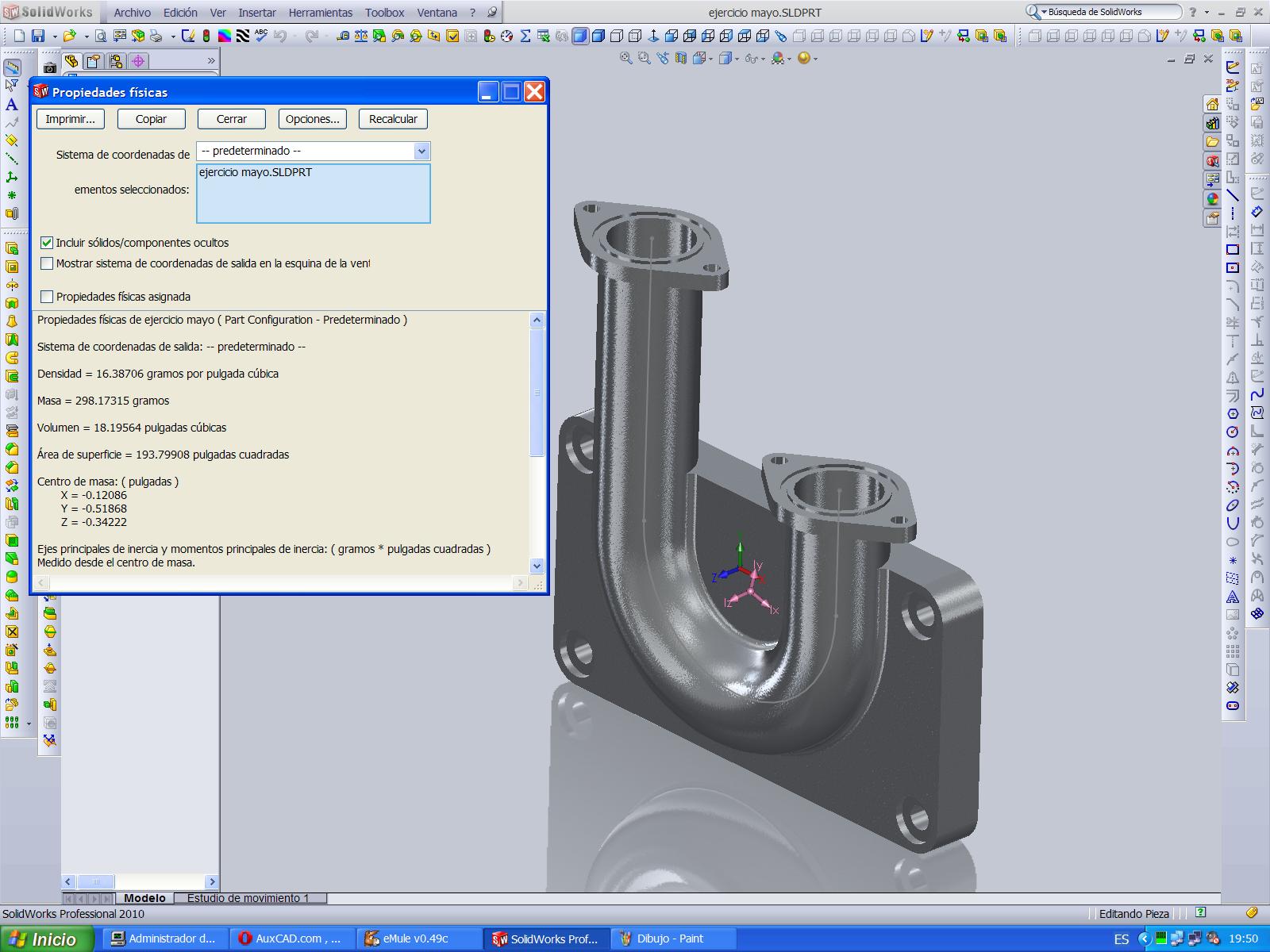Click the Measure tool icon
This screenshot has width=1270, height=952.
pos(343,36)
